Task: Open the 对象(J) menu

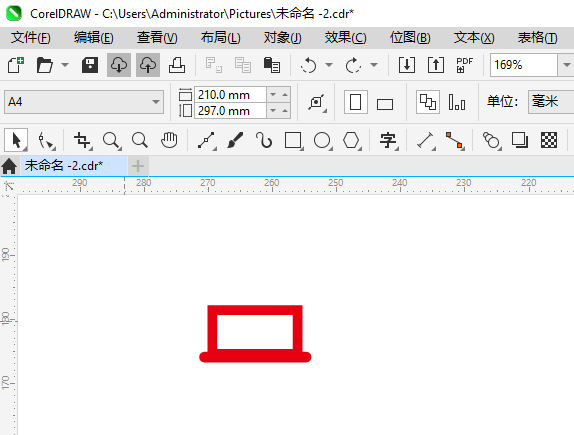Action: coord(283,38)
